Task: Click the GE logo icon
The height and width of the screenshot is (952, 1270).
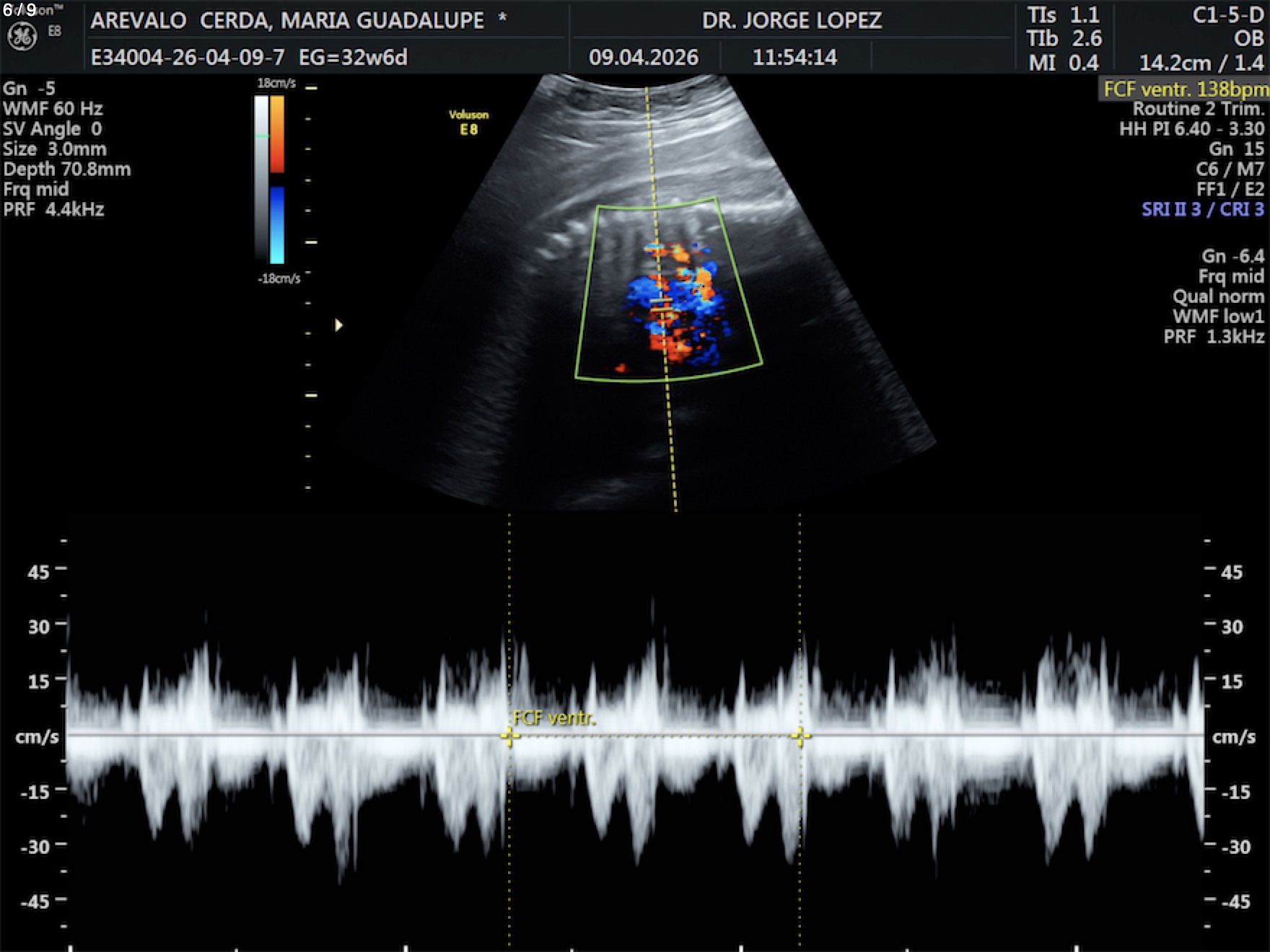Action: pos(22,37)
